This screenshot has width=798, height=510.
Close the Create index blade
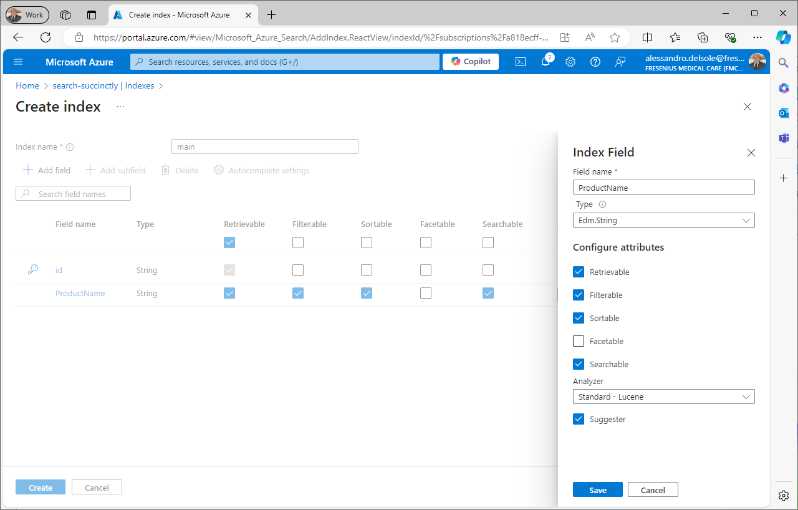coord(747,106)
